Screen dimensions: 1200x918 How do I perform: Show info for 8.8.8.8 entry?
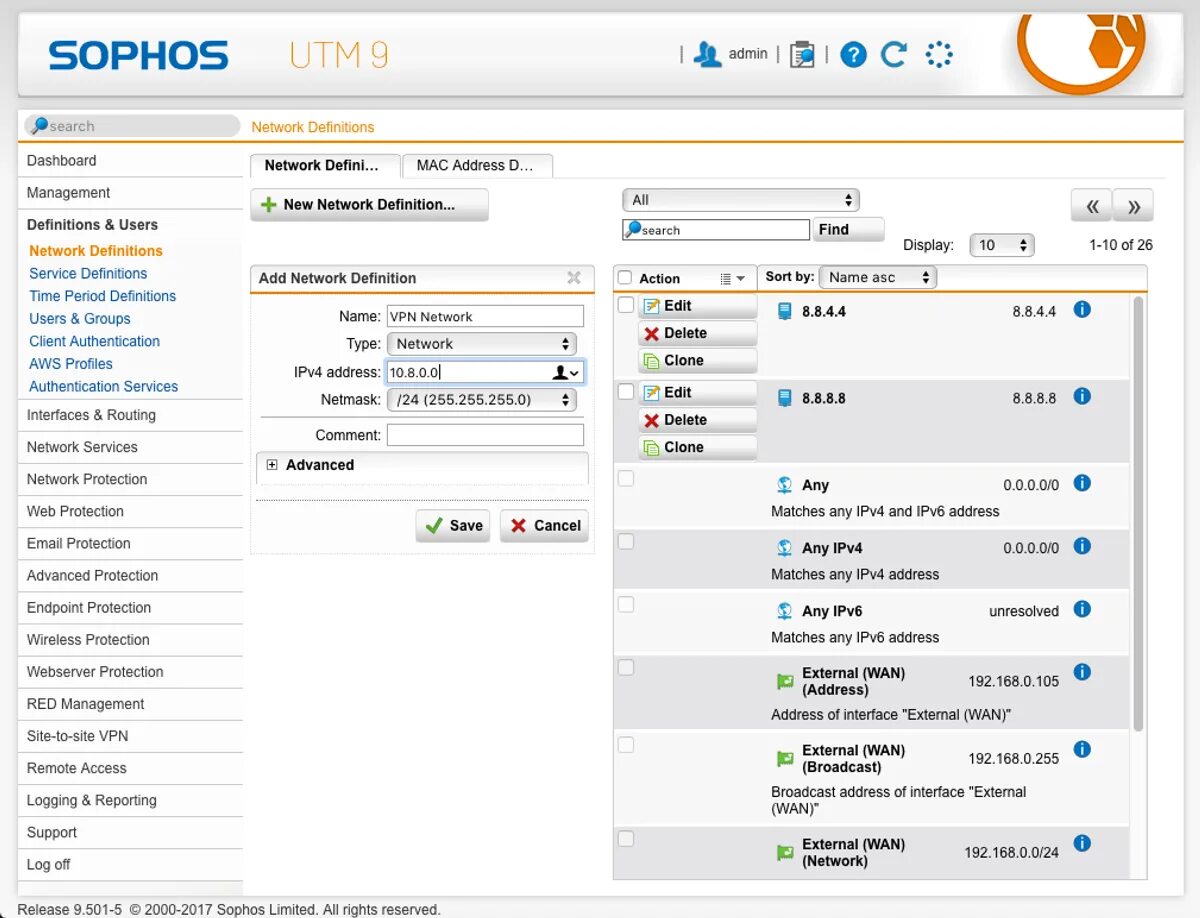pyautogui.click(x=1081, y=396)
